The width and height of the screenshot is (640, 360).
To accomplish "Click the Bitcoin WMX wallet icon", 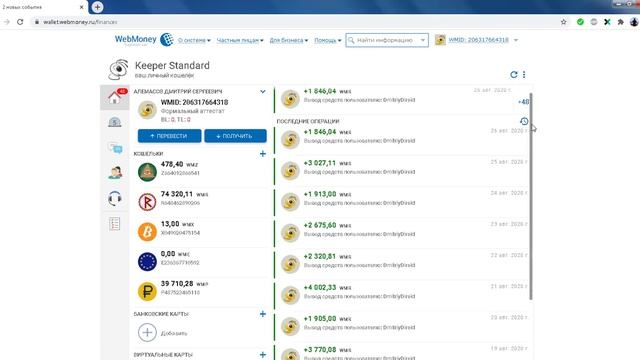I will [147, 232].
